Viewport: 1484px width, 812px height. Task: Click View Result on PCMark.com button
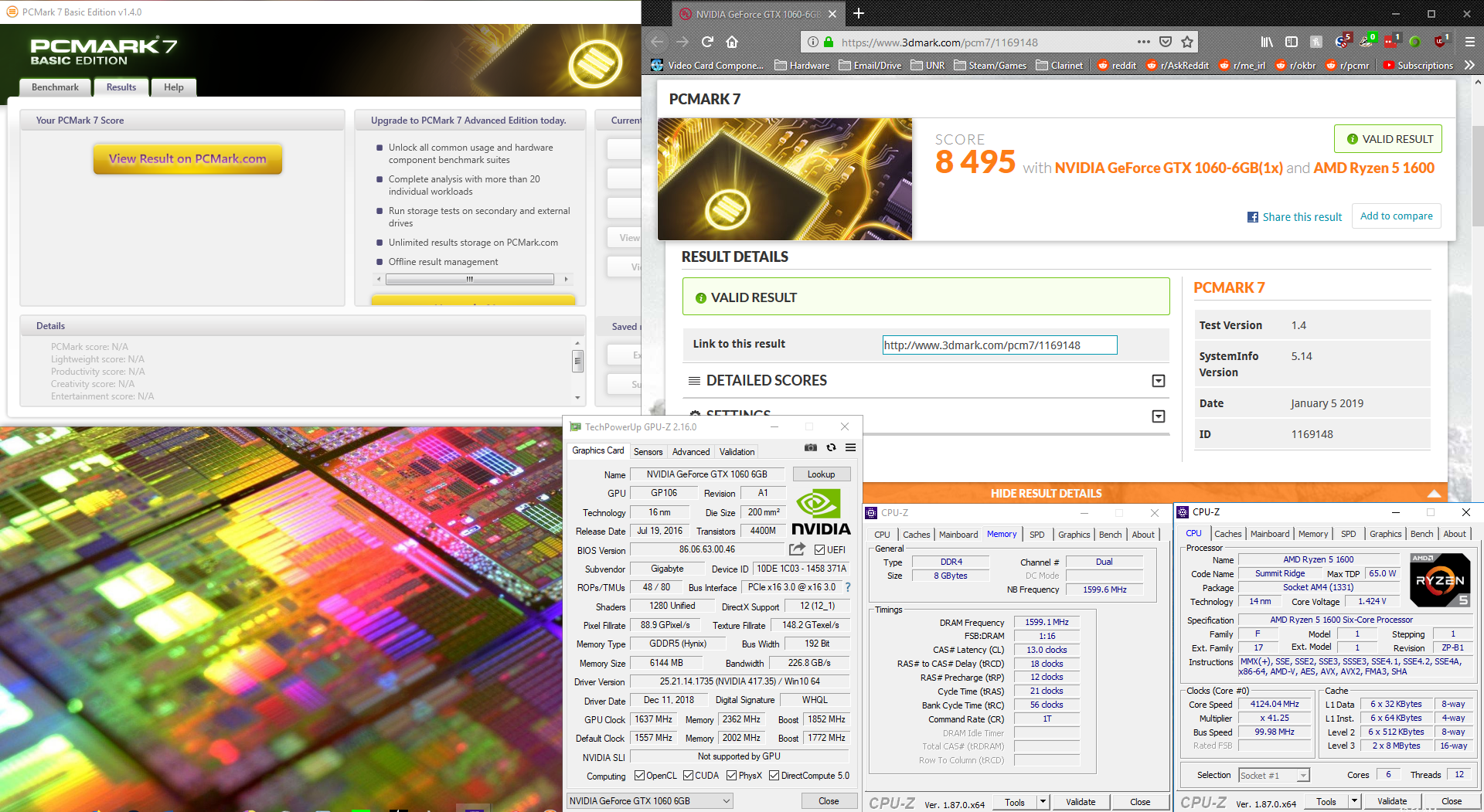click(188, 158)
